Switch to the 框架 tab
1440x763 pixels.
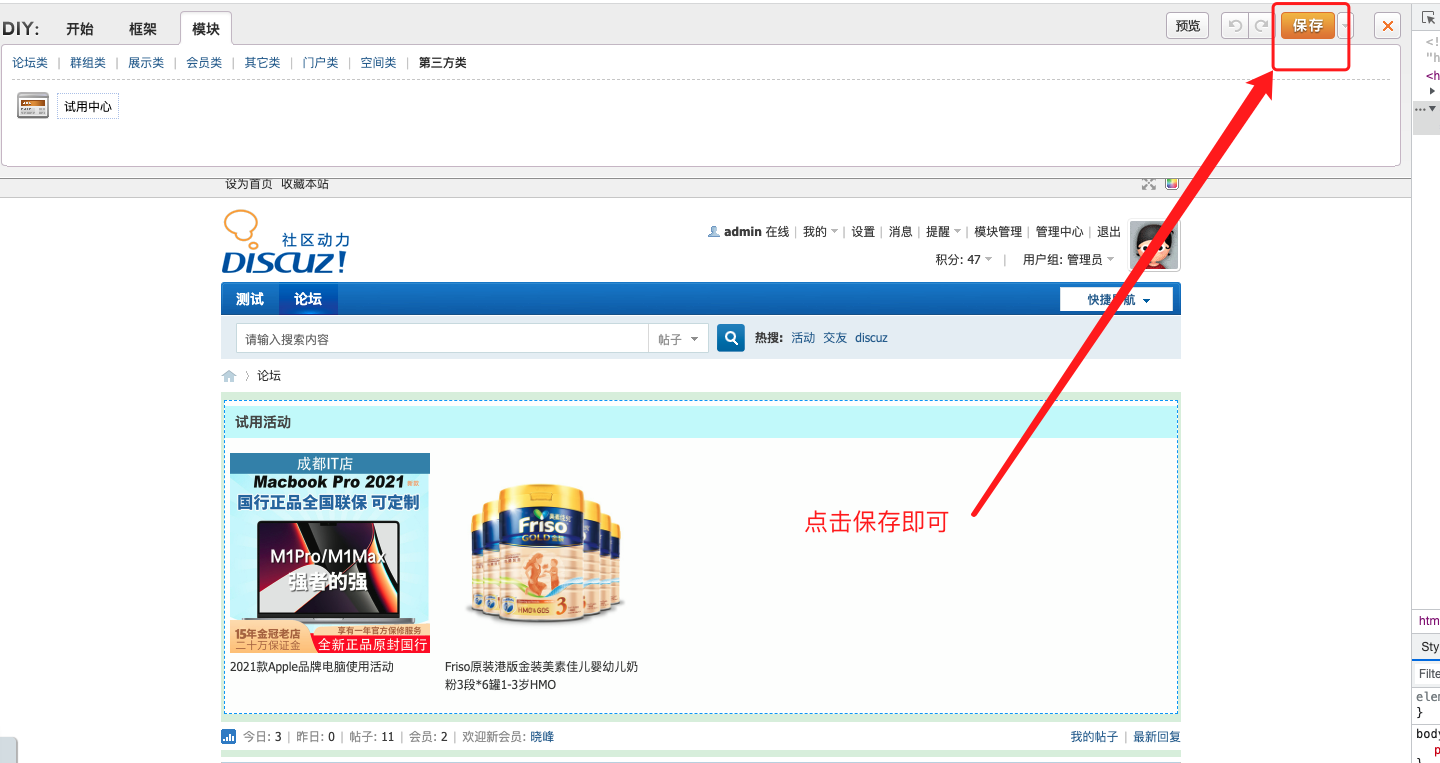click(x=143, y=29)
